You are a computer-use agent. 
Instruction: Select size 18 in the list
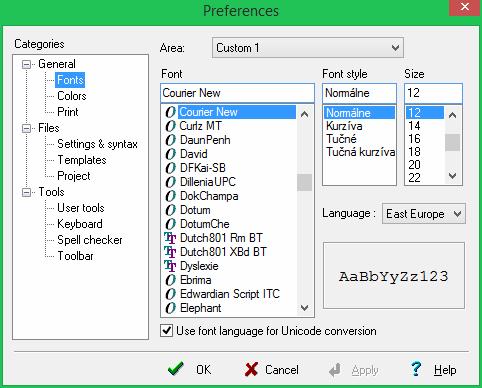[x=414, y=152]
